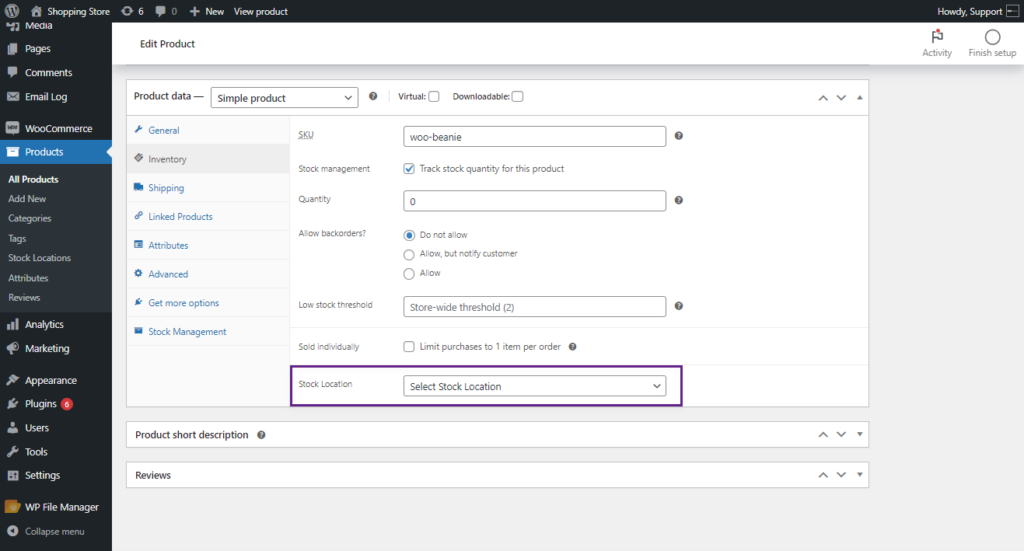Click the Collapse menu arrow icon
Screen dimensions: 1024x551
[x=12, y=531]
